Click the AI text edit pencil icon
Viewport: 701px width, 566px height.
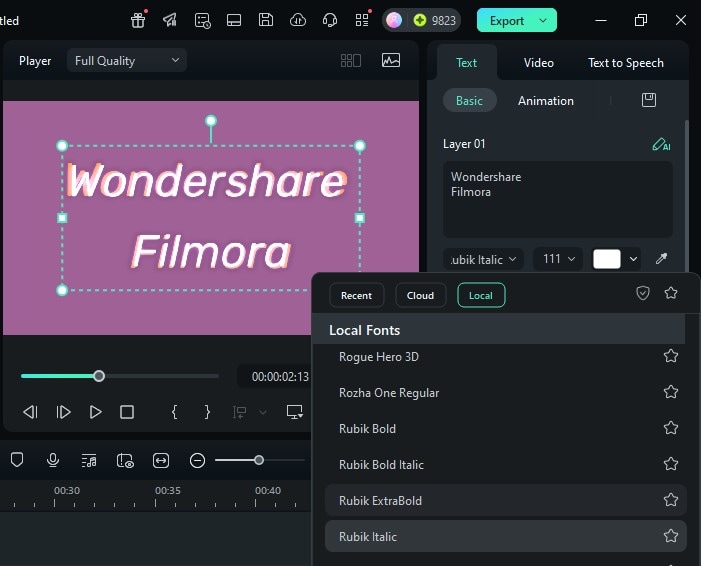click(x=661, y=144)
